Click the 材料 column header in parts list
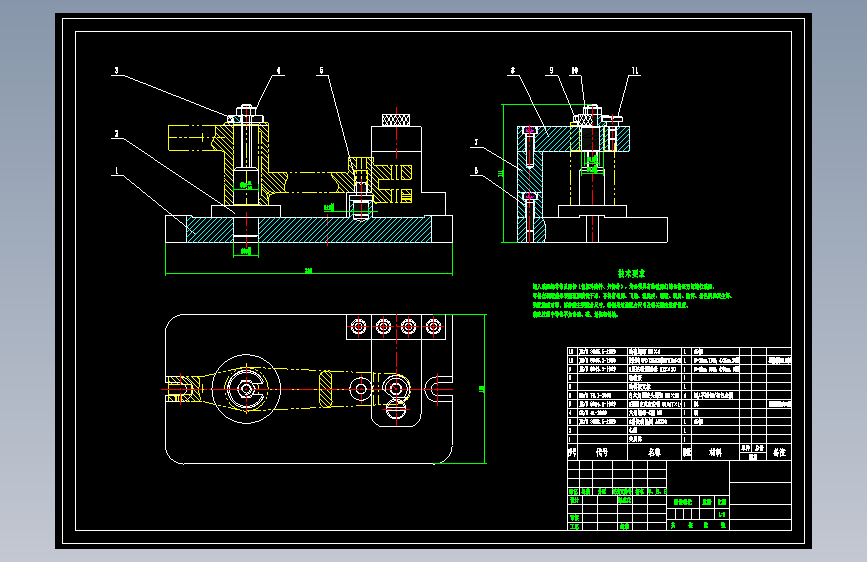This screenshot has width=867, height=562. 715,452
